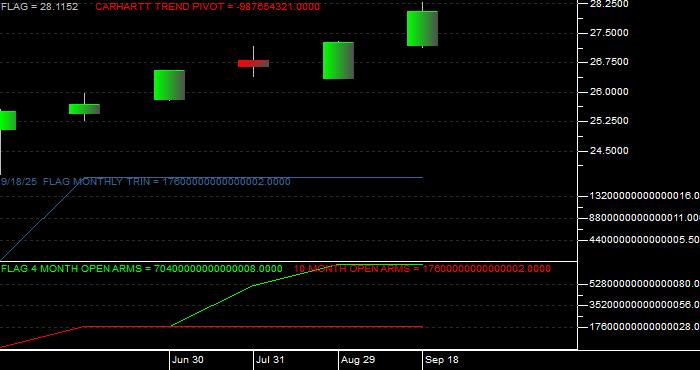The width and height of the screenshot is (700, 370).
Task: Select the green Sep 18 candlestick near 28.00
Action: coord(422,29)
